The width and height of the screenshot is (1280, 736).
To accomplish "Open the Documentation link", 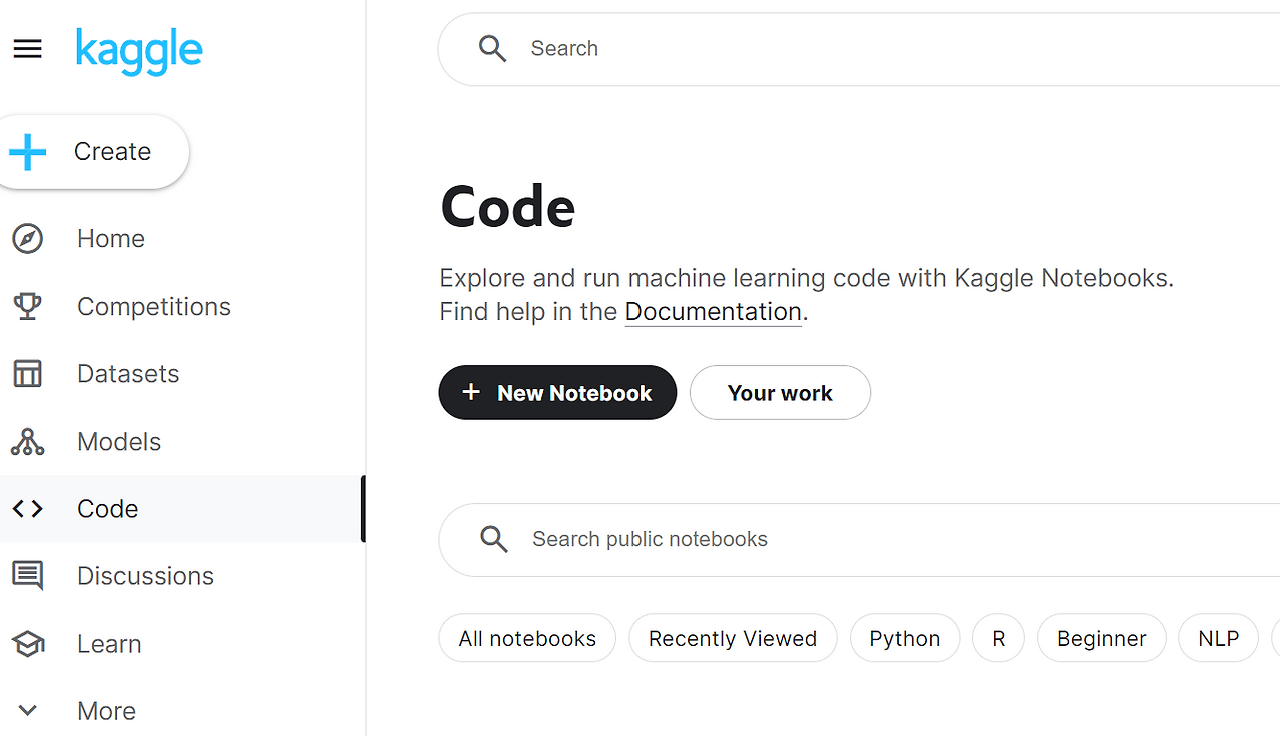I will point(712,311).
